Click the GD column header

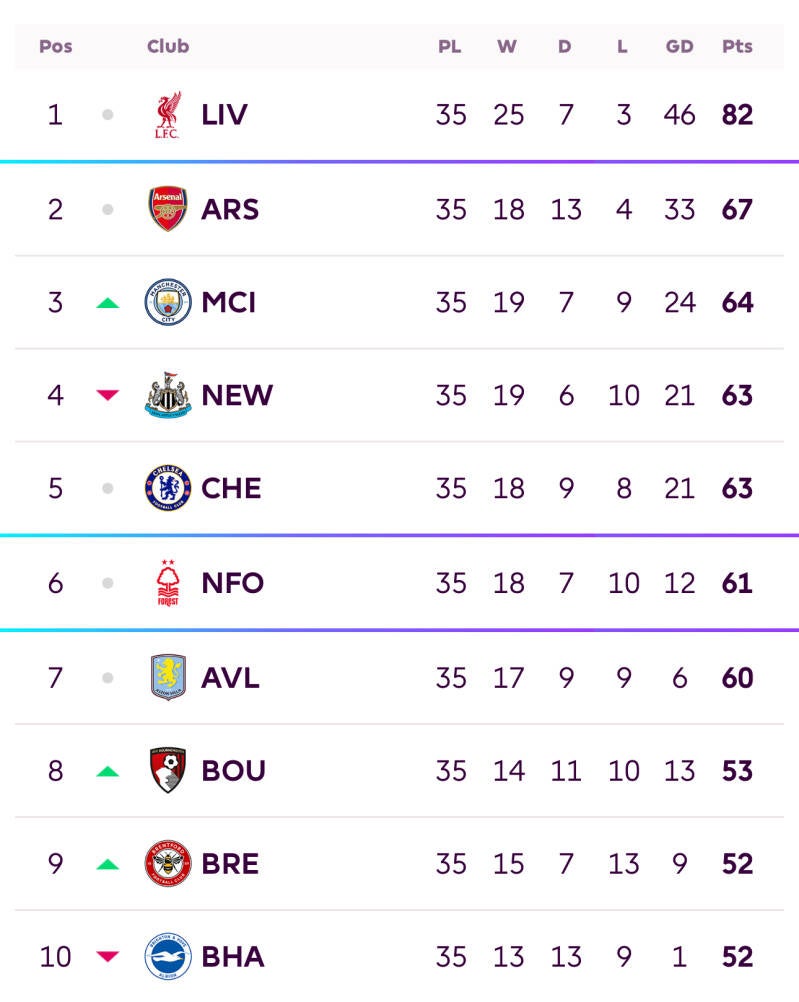(680, 46)
